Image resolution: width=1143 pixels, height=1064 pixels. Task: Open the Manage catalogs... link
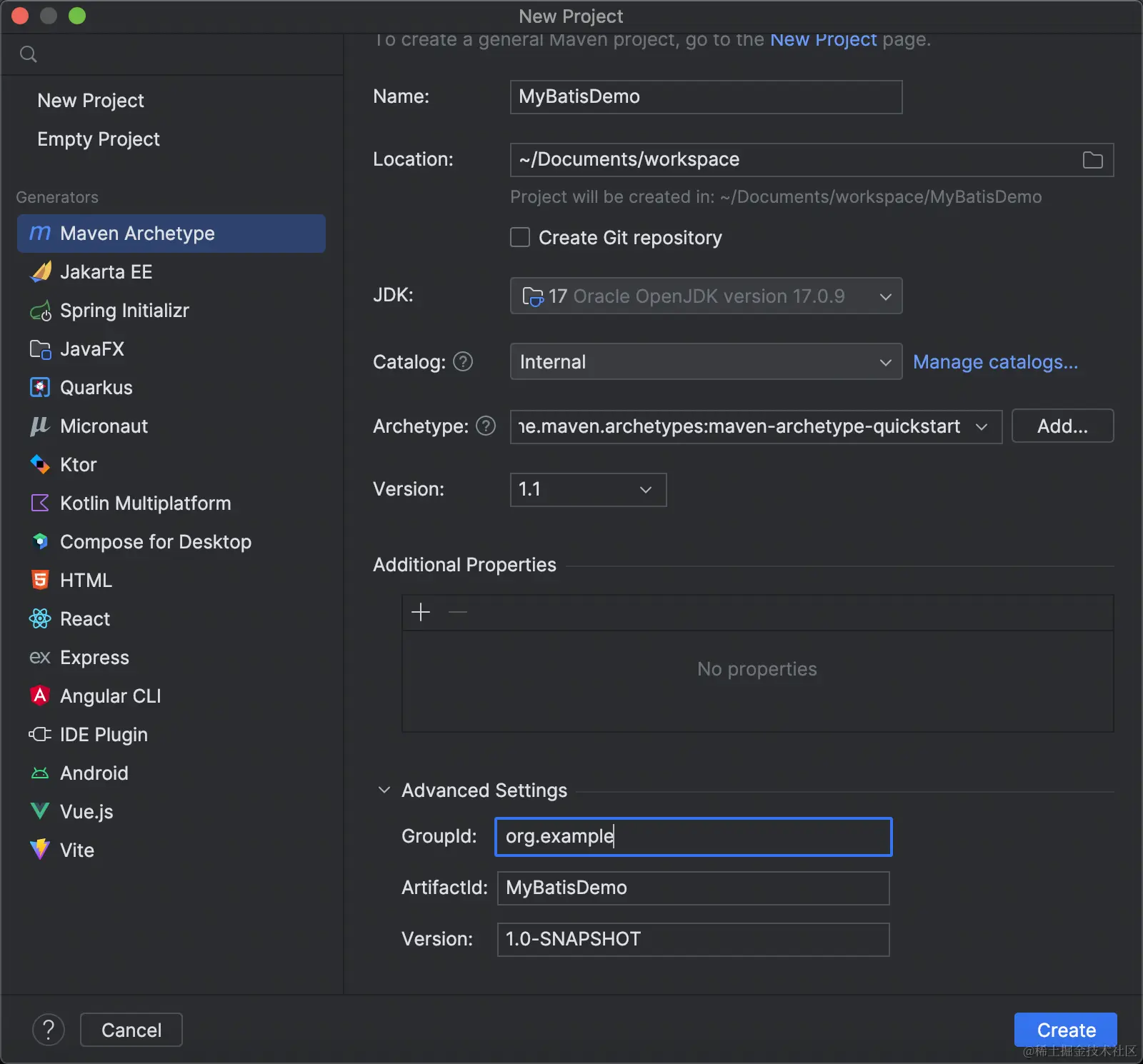(x=996, y=362)
